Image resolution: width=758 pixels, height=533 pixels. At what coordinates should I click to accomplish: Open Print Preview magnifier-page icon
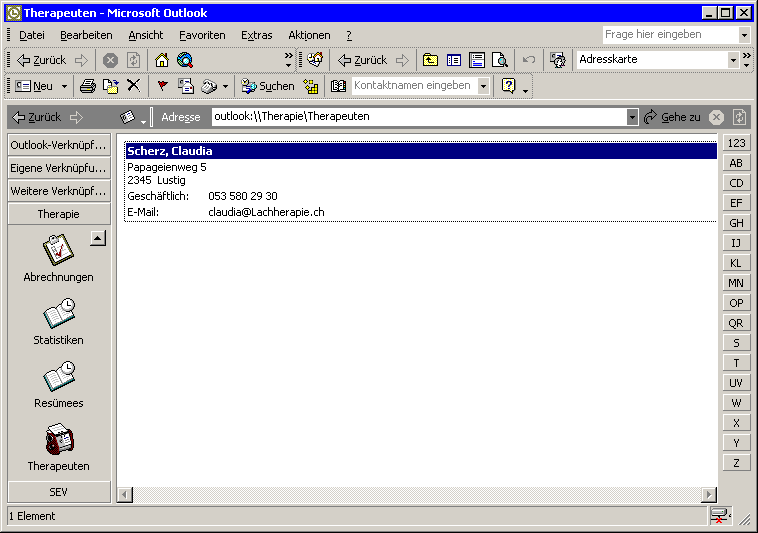tap(500, 60)
